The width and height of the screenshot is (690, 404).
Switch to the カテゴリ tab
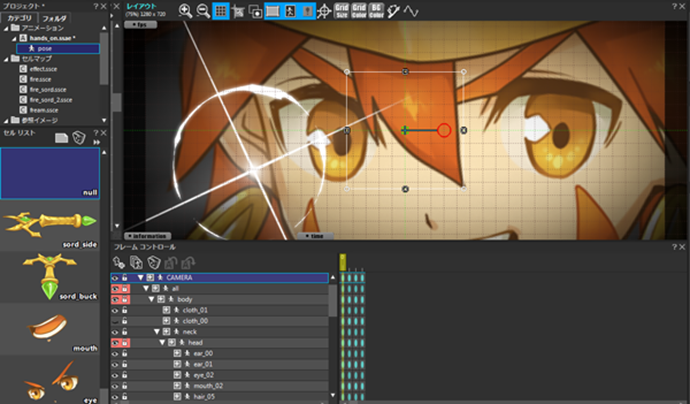coord(19,18)
